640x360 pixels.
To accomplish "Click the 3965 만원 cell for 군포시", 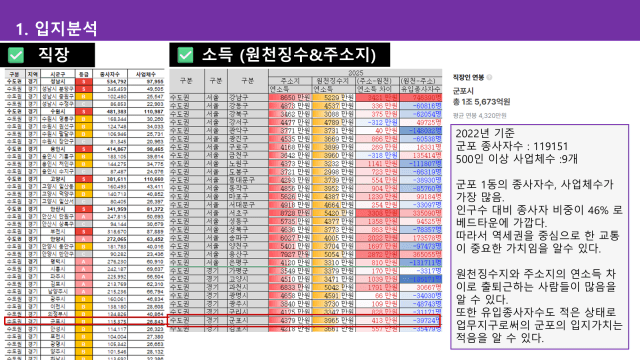I will coord(333,320).
